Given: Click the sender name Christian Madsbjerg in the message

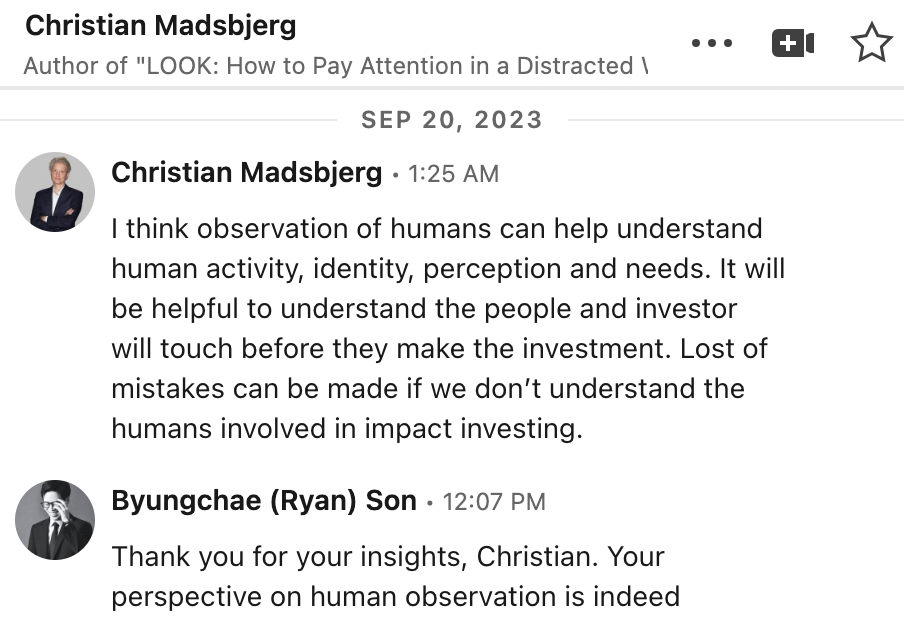Looking at the screenshot, I should point(247,173).
